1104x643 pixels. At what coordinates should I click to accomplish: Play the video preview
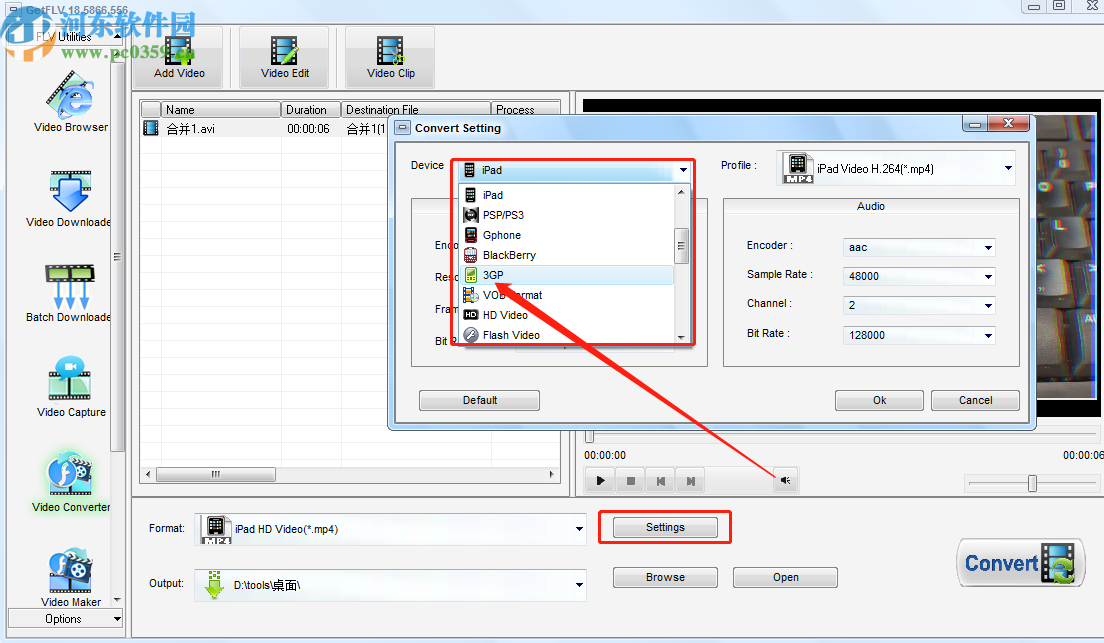coord(600,481)
